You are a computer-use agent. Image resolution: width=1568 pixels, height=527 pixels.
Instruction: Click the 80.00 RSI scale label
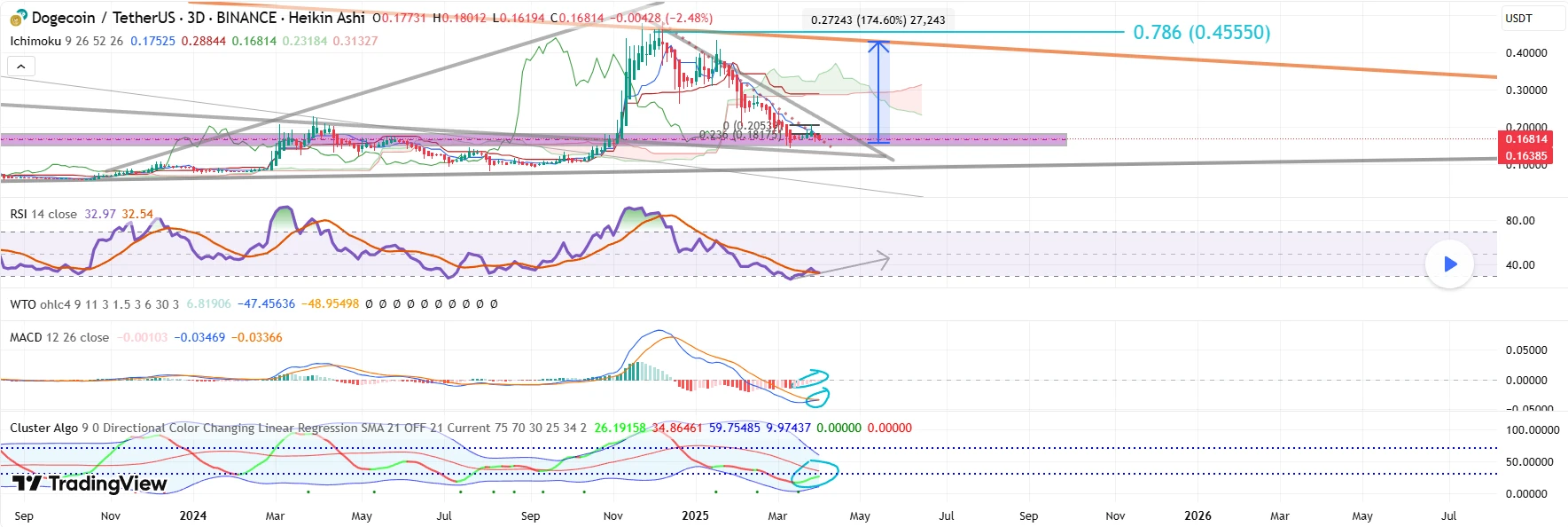pyautogui.click(x=1520, y=221)
